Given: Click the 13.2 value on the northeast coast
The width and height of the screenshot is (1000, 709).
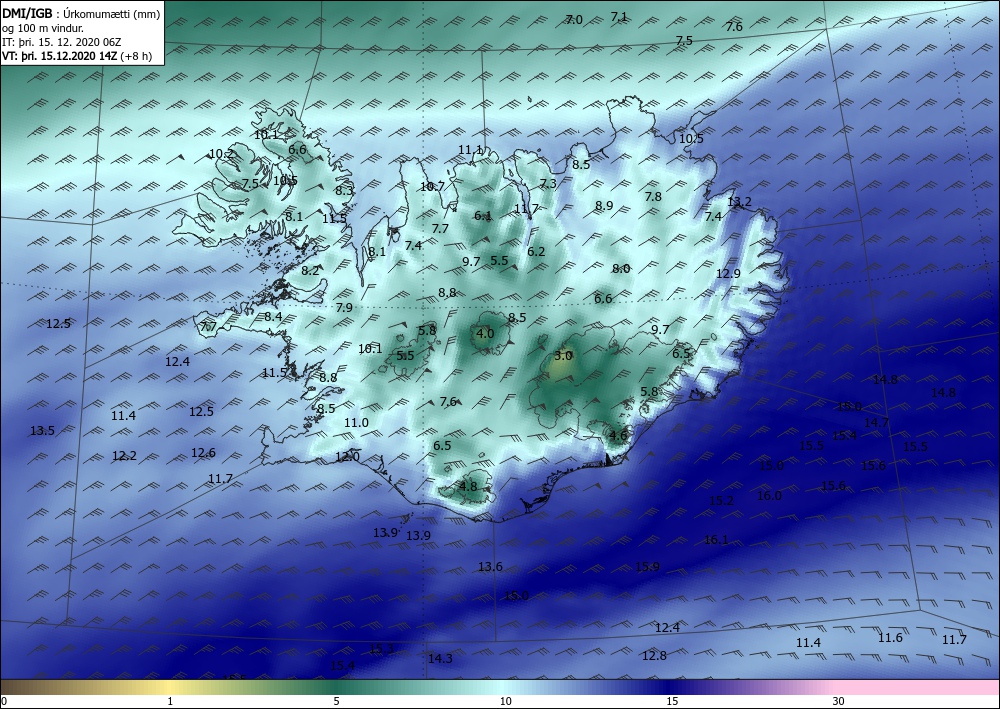Looking at the screenshot, I should (x=740, y=202).
